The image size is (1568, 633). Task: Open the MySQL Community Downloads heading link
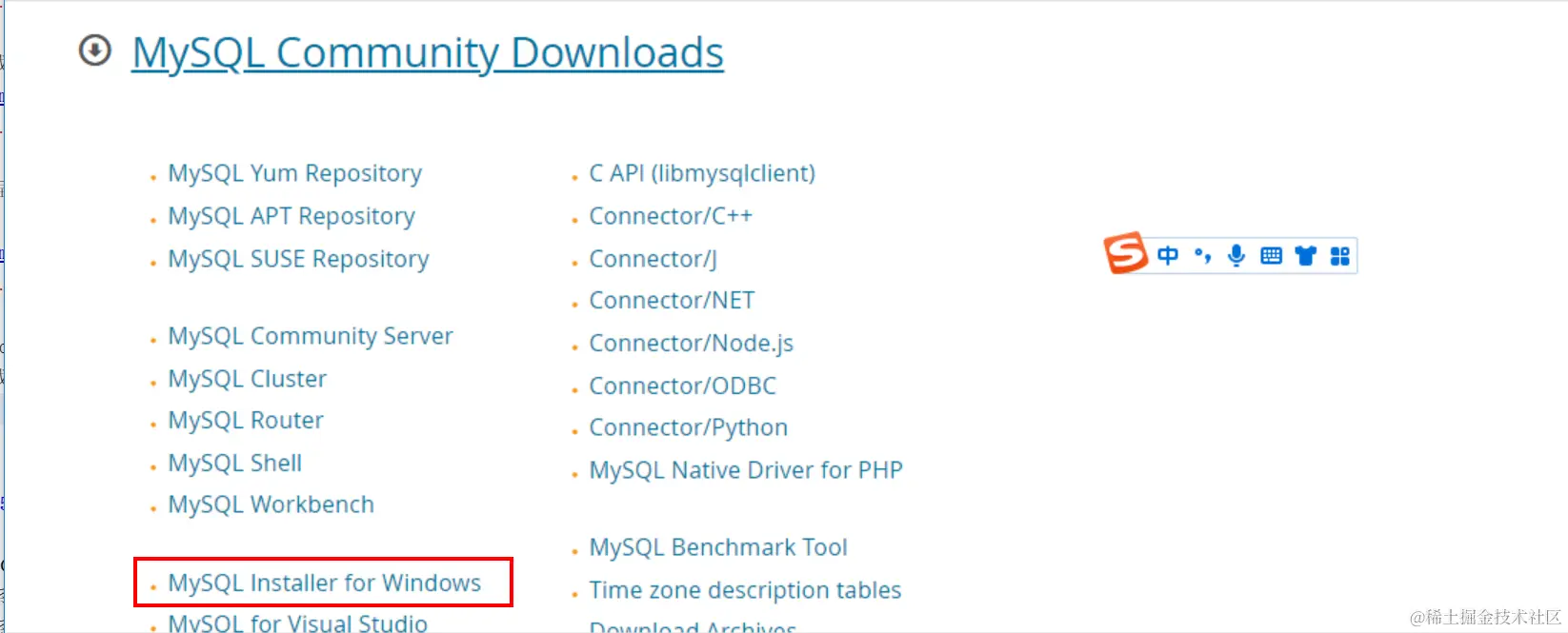pos(428,53)
